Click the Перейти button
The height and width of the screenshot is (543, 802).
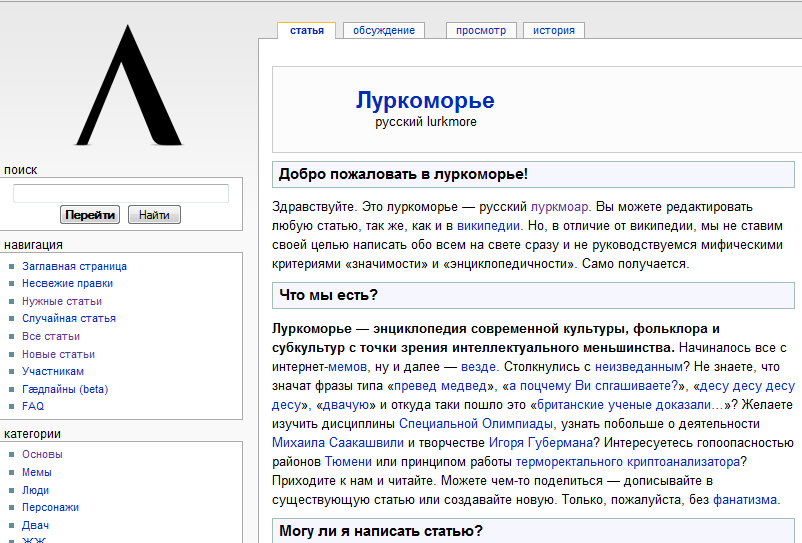point(90,215)
